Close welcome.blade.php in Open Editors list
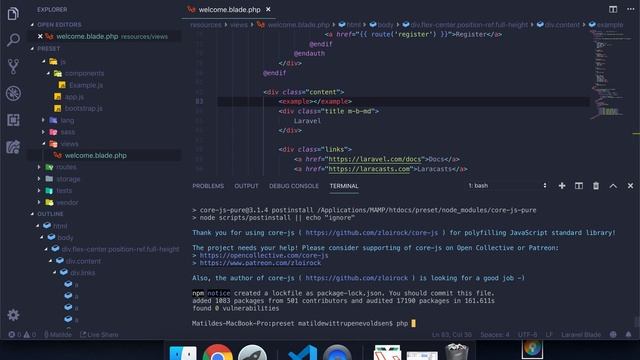 (x=40, y=36)
